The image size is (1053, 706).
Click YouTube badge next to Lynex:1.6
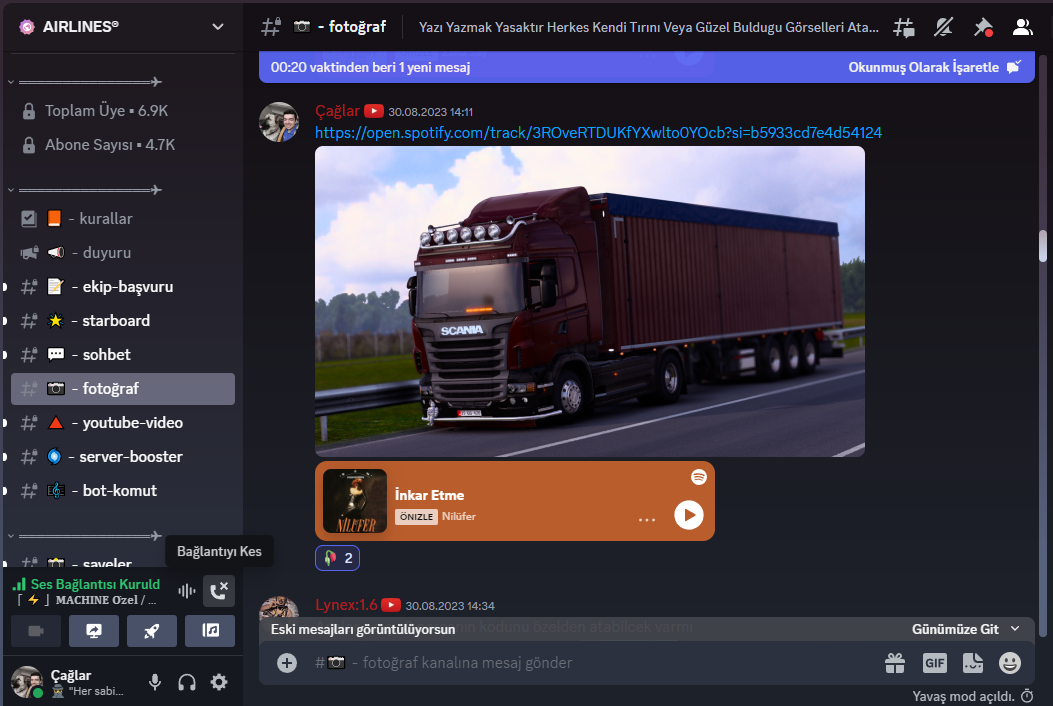click(391, 605)
